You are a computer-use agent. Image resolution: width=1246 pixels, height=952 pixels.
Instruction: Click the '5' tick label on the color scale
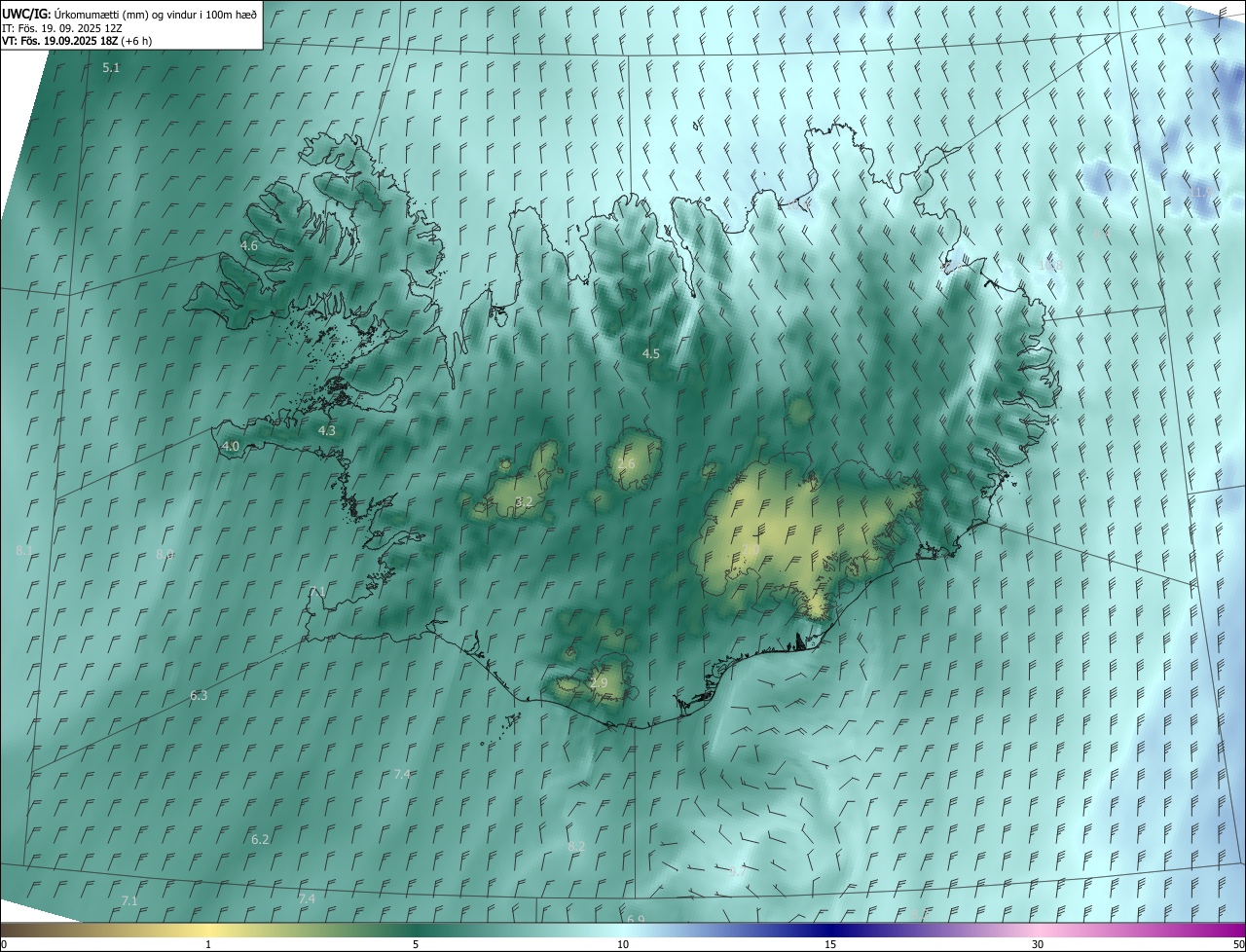click(x=416, y=944)
